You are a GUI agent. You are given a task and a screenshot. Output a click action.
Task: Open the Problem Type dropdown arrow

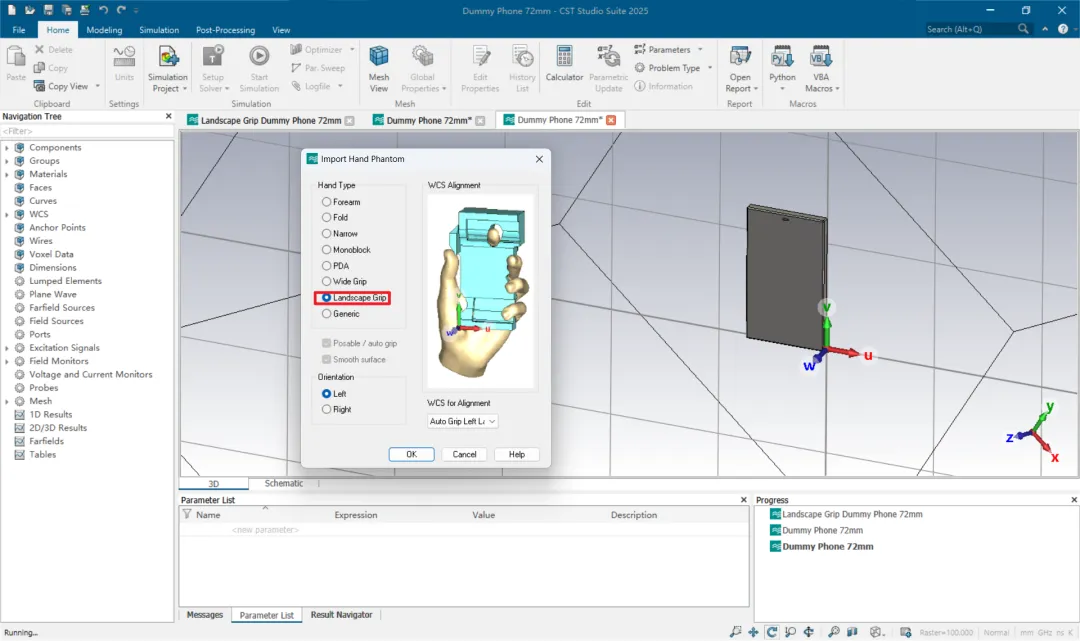pyautogui.click(x=709, y=67)
